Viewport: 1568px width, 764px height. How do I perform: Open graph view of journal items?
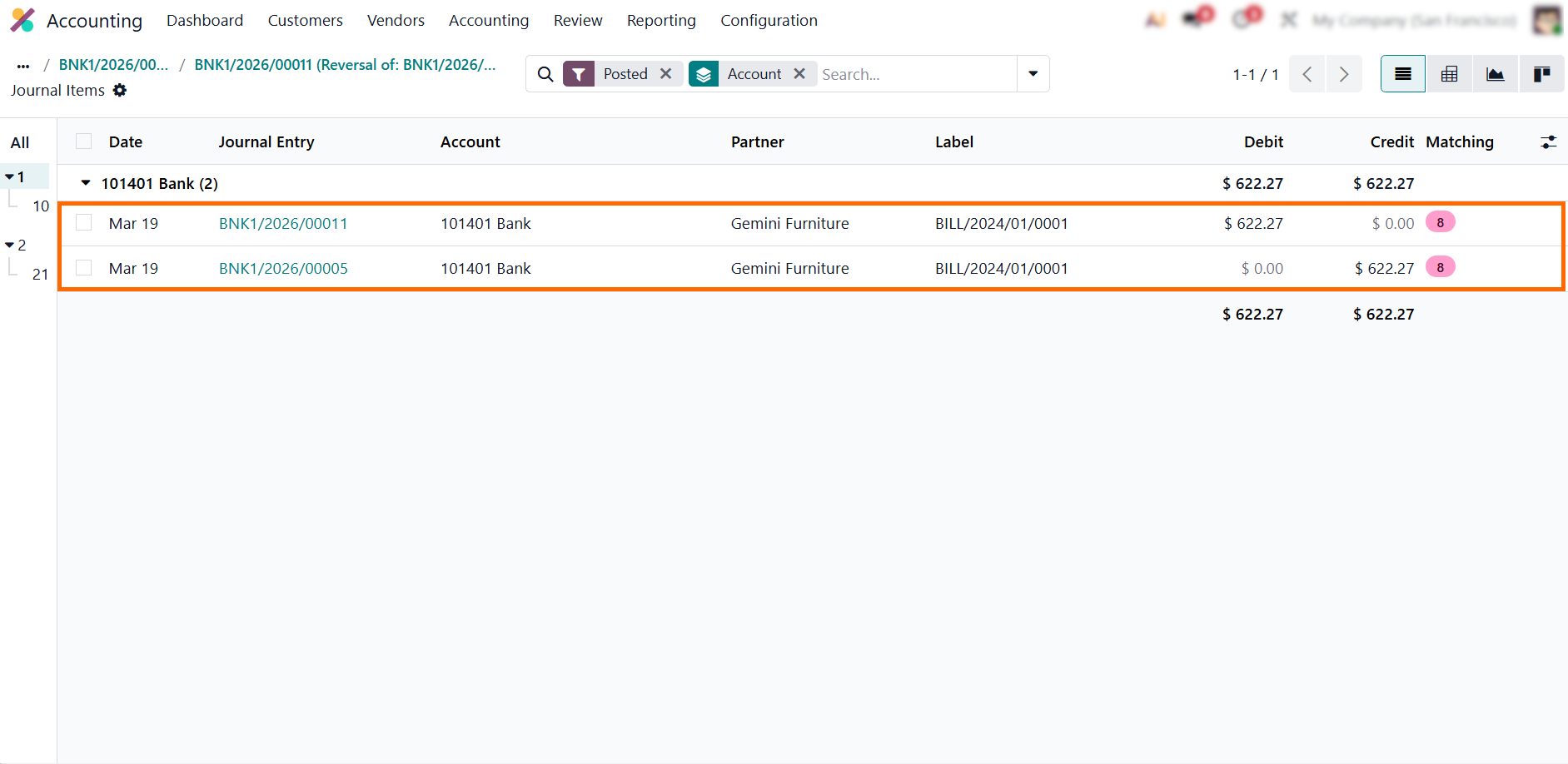click(x=1496, y=74)
